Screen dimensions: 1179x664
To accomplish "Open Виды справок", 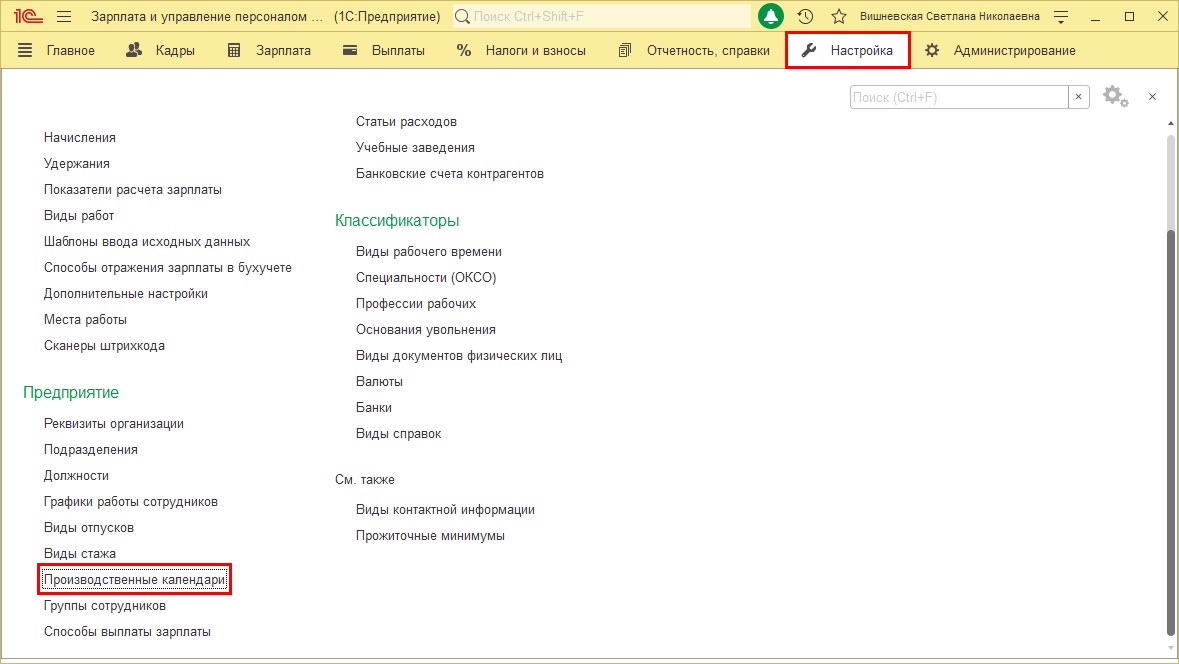I will [399, 434].
